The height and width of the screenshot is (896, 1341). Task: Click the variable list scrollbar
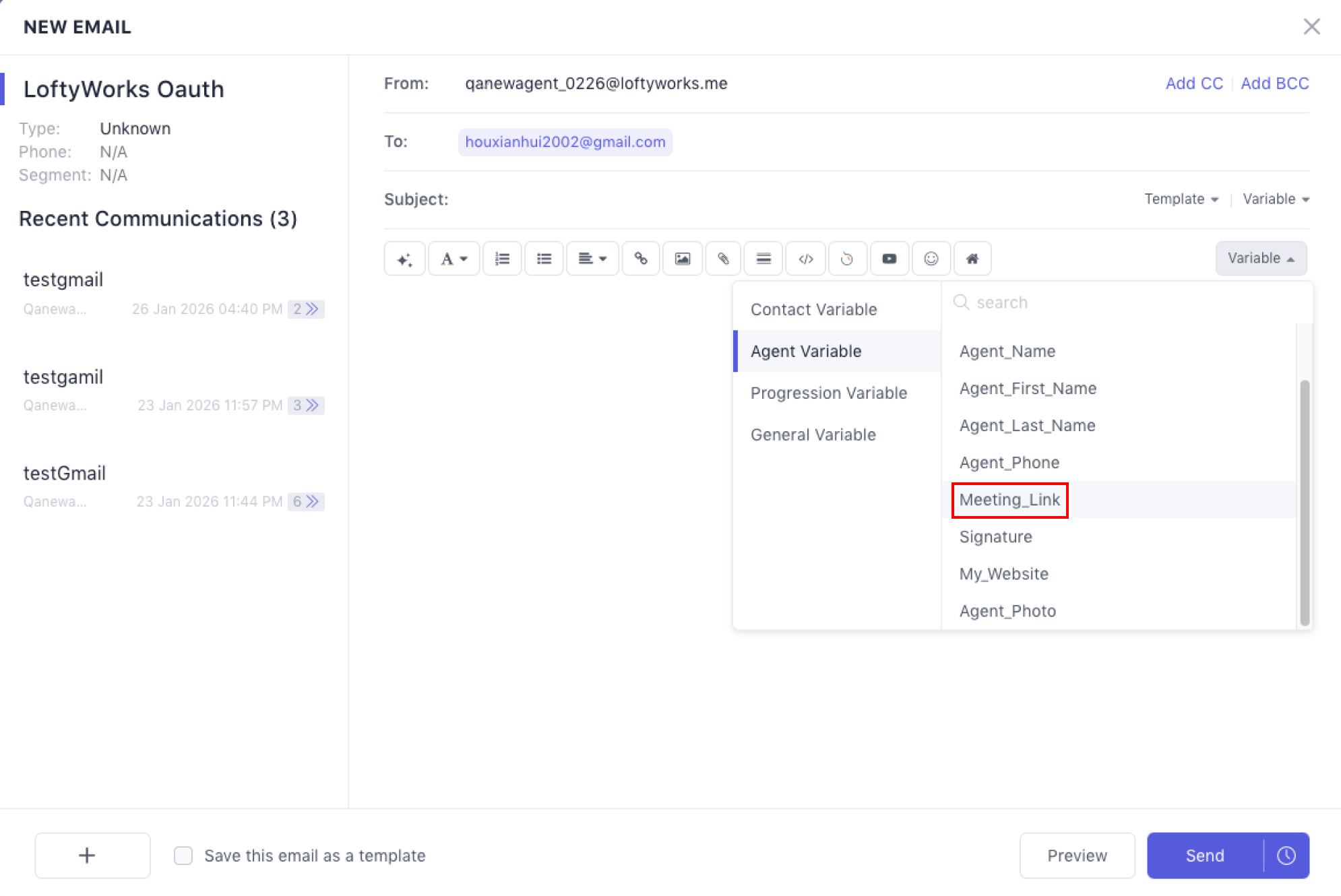coord(1304,501)
